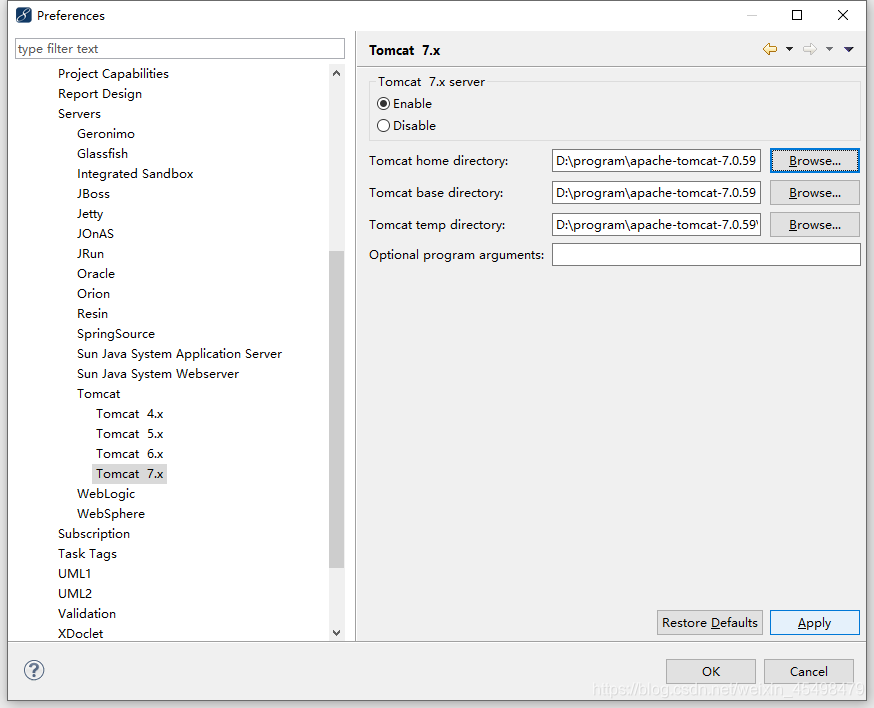Screen dimensions: 874x708
Task: Select Tomcat 7.x in tree
Action: [x=129, y=474]
